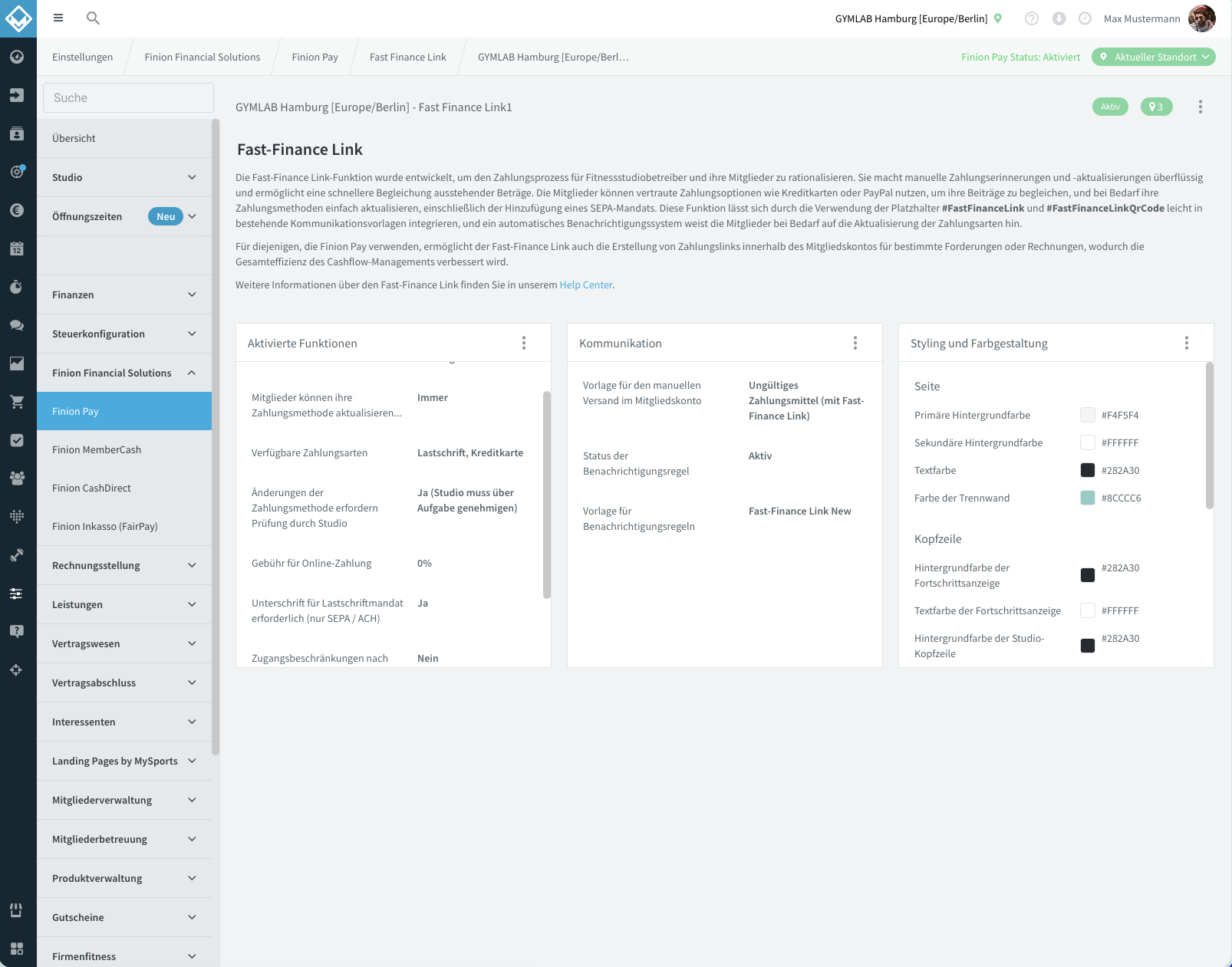Collapse the Finion Financial Solutions section
This screenshot has height=967, width=1232.
[124, 373]
